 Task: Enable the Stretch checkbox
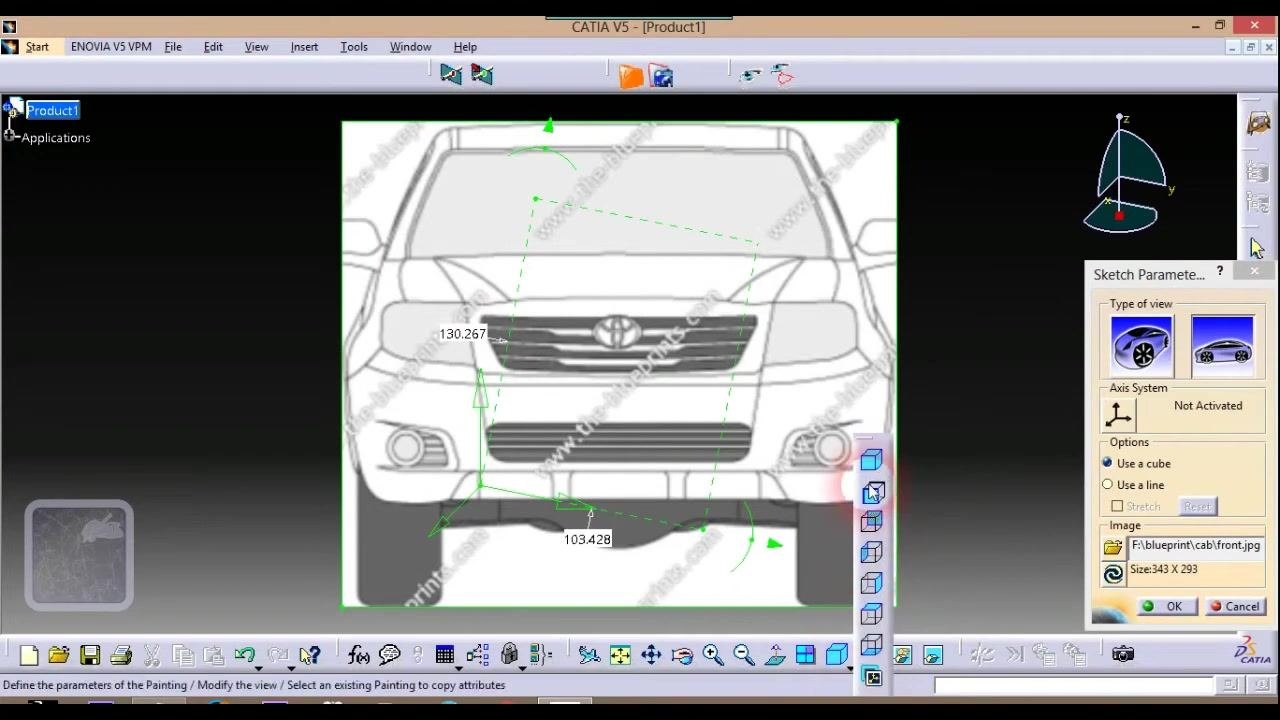(1117, 506)
